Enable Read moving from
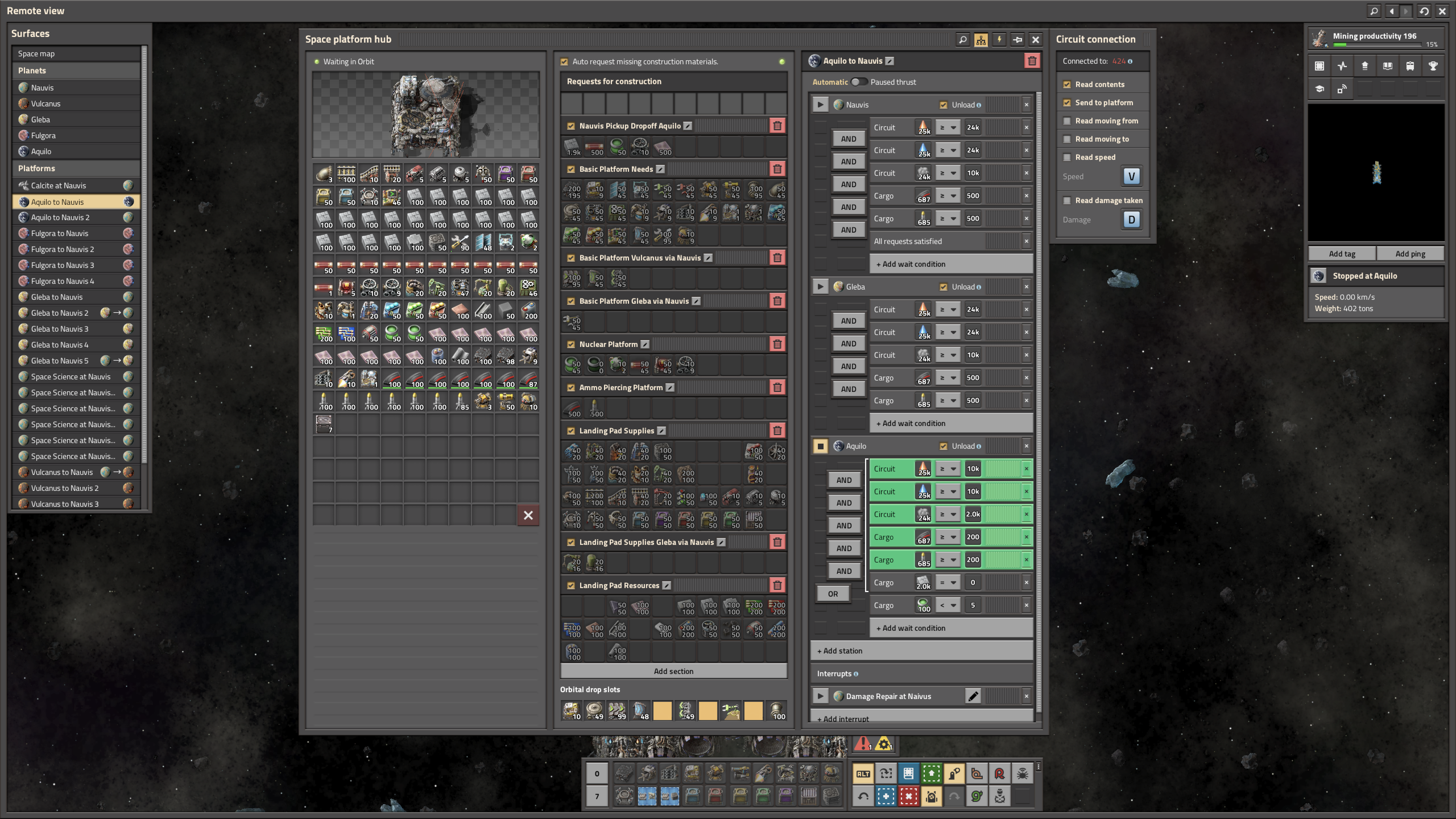1456x819 pixels. pos(1067,121)
